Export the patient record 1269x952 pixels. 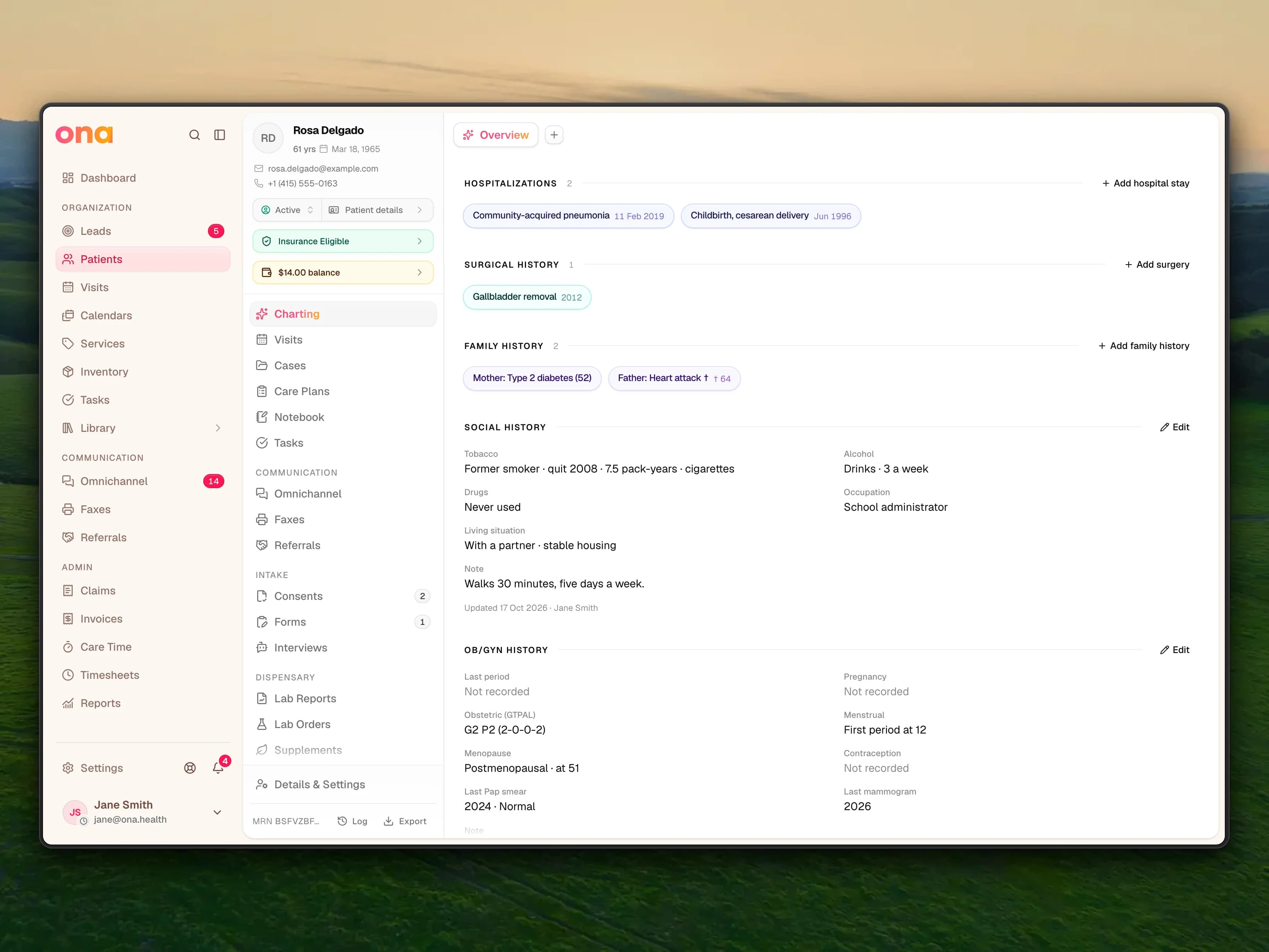tap(405, 821)
